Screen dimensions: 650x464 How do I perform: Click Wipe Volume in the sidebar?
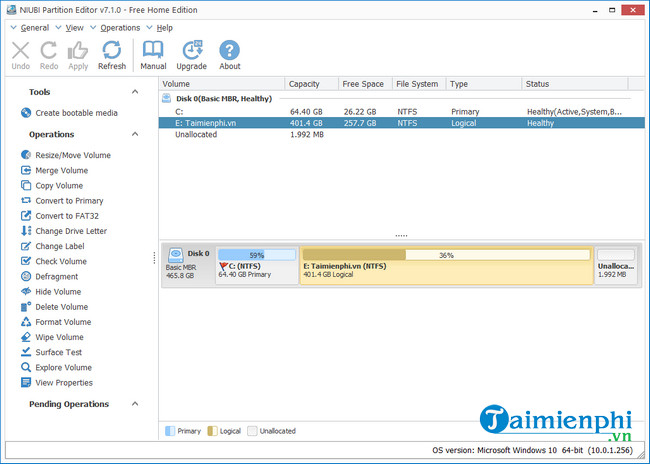click(58, 337)
